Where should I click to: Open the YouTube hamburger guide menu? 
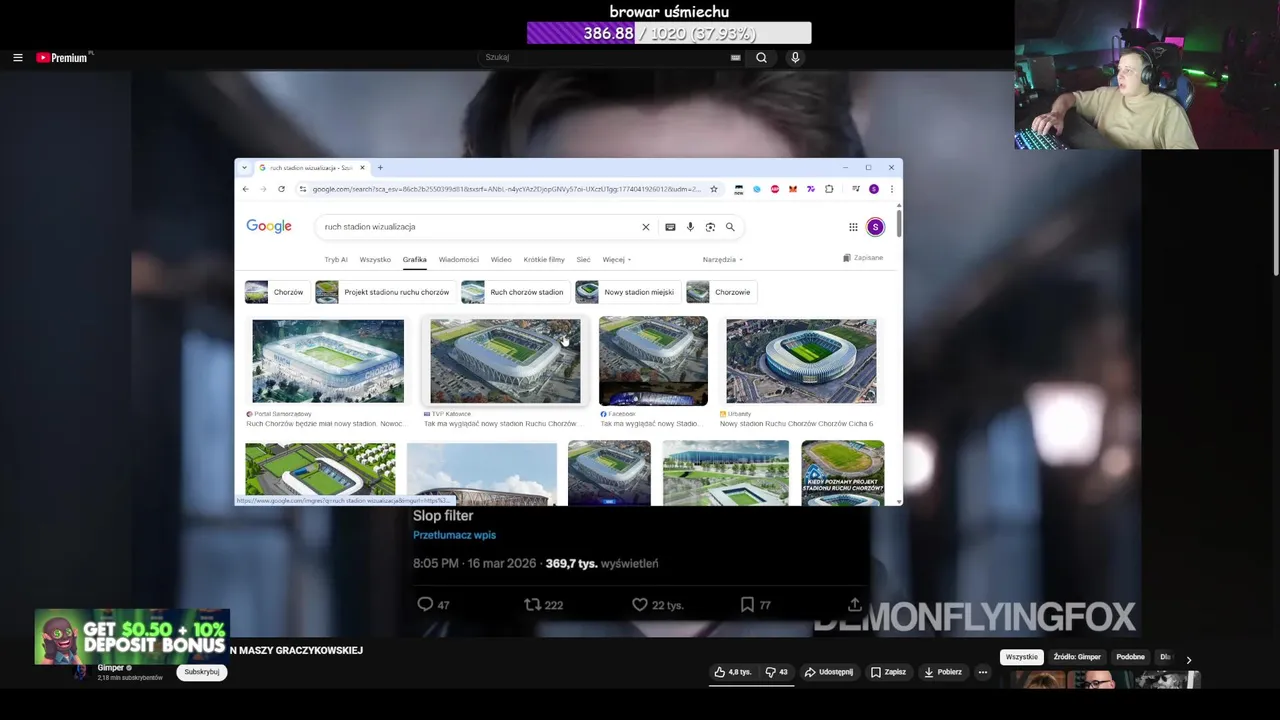pos(17,58)
